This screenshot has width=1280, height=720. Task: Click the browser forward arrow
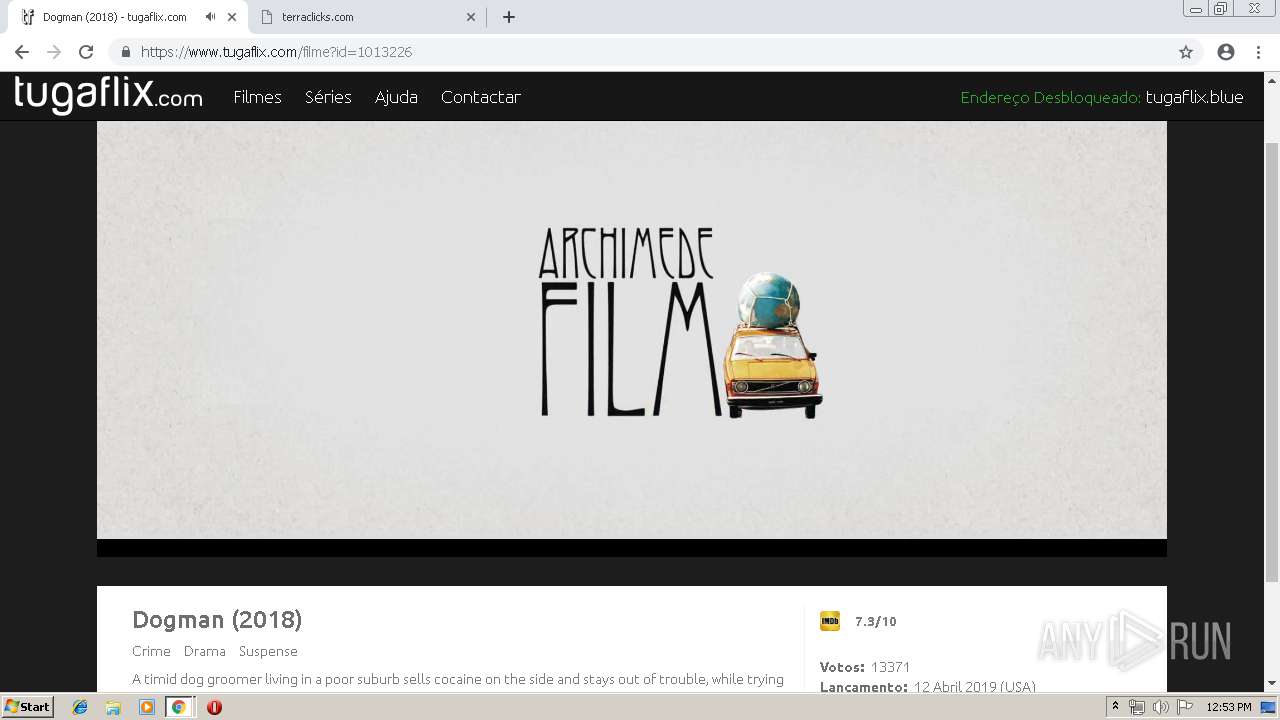tap(54, 52)
